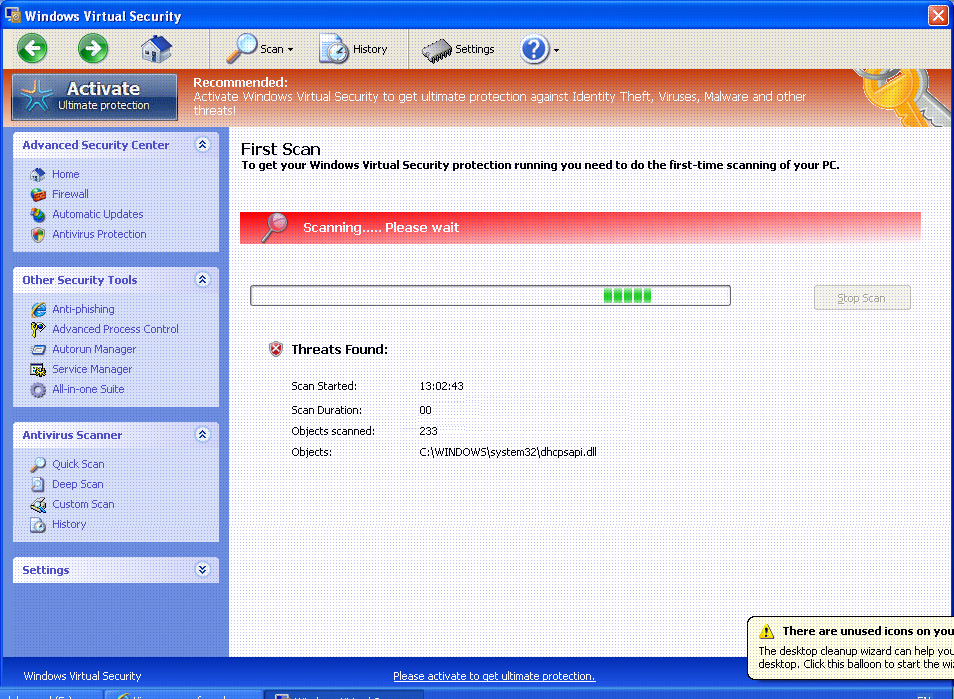Open the Autorun Manager
Image resolution: width=954 pixels, height=699 pixels.
(x=93, y=349)
